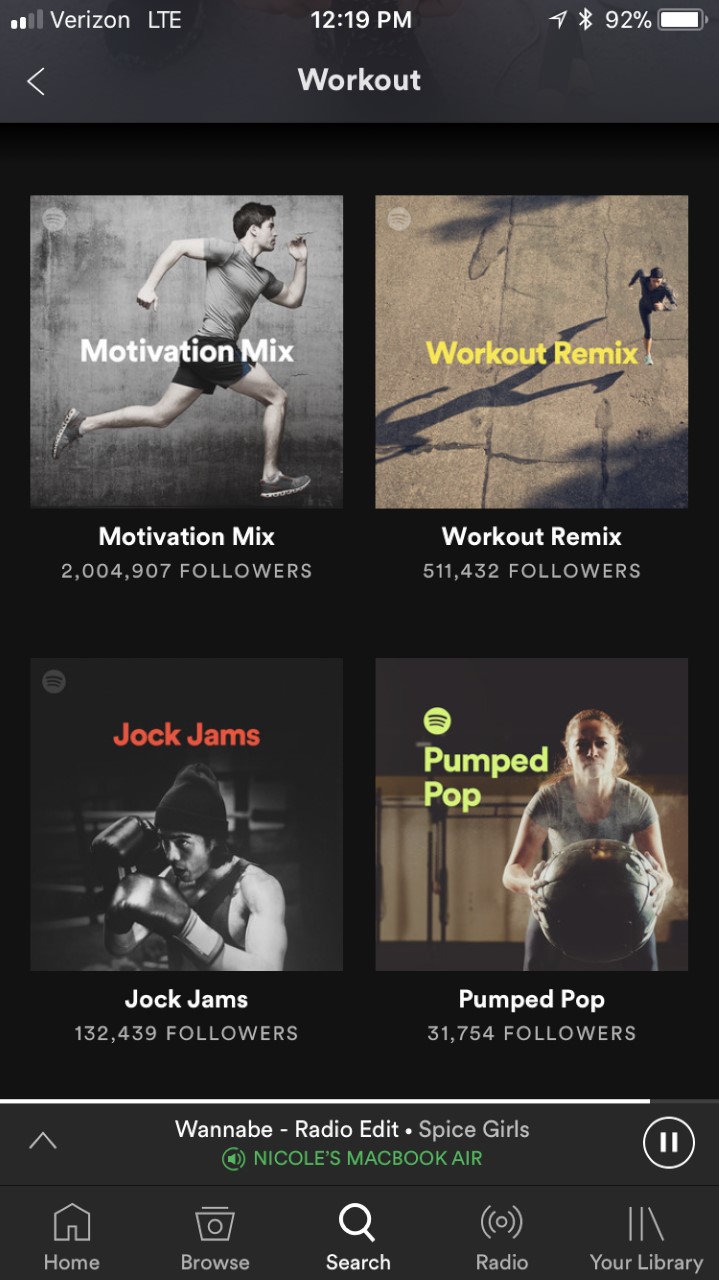
Task: Tap the battery indicator in the status bar
Action: 683,20
